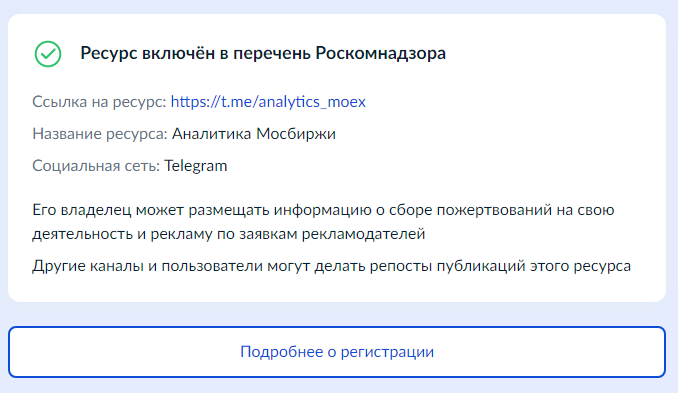Screen dimensions: 678x393
Task: Click the green checkmark status icon
Action: coord(48,54)
